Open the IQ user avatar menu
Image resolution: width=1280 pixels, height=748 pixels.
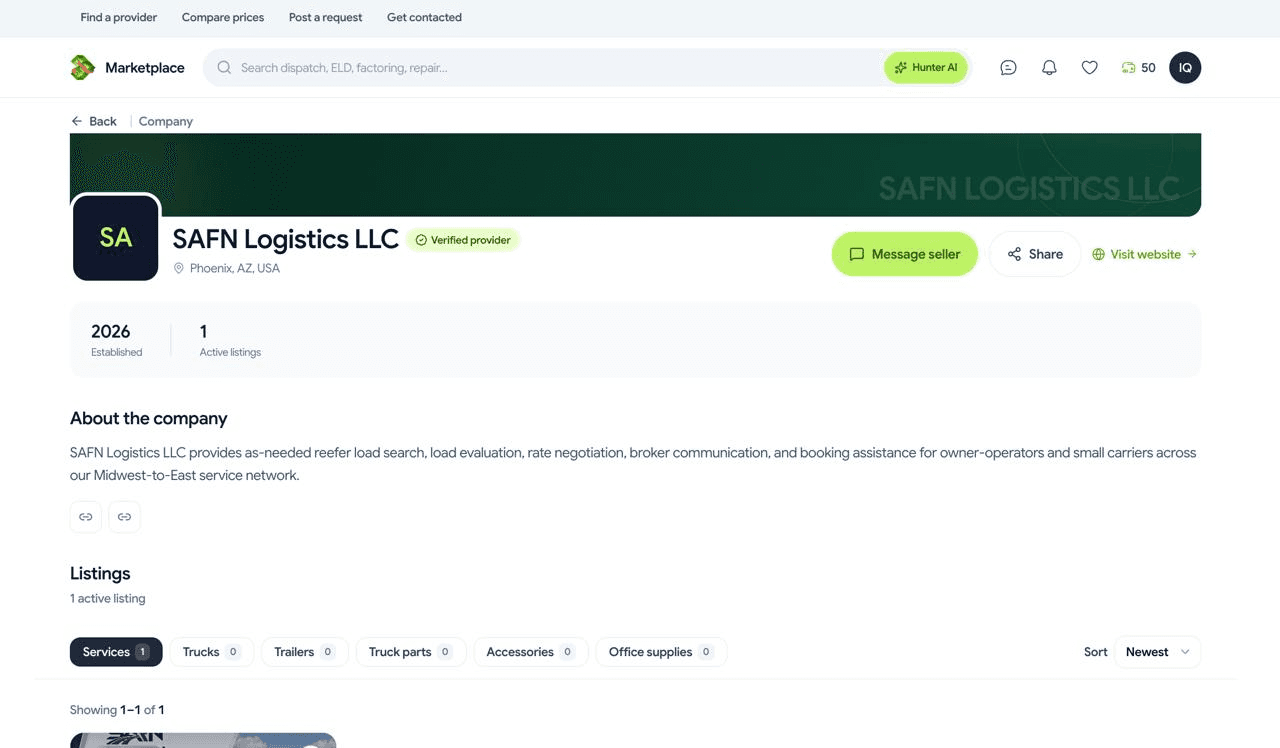[x=1185, y=67]
